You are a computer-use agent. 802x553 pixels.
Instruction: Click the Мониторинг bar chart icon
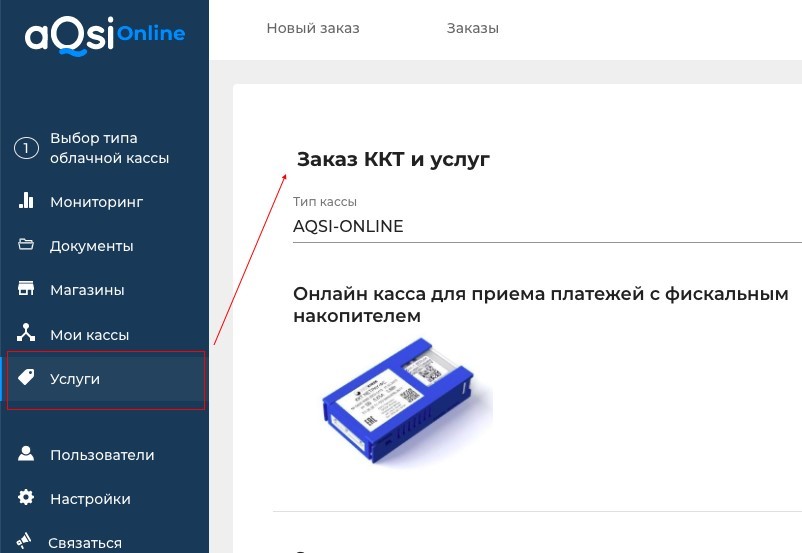[26, 201]
